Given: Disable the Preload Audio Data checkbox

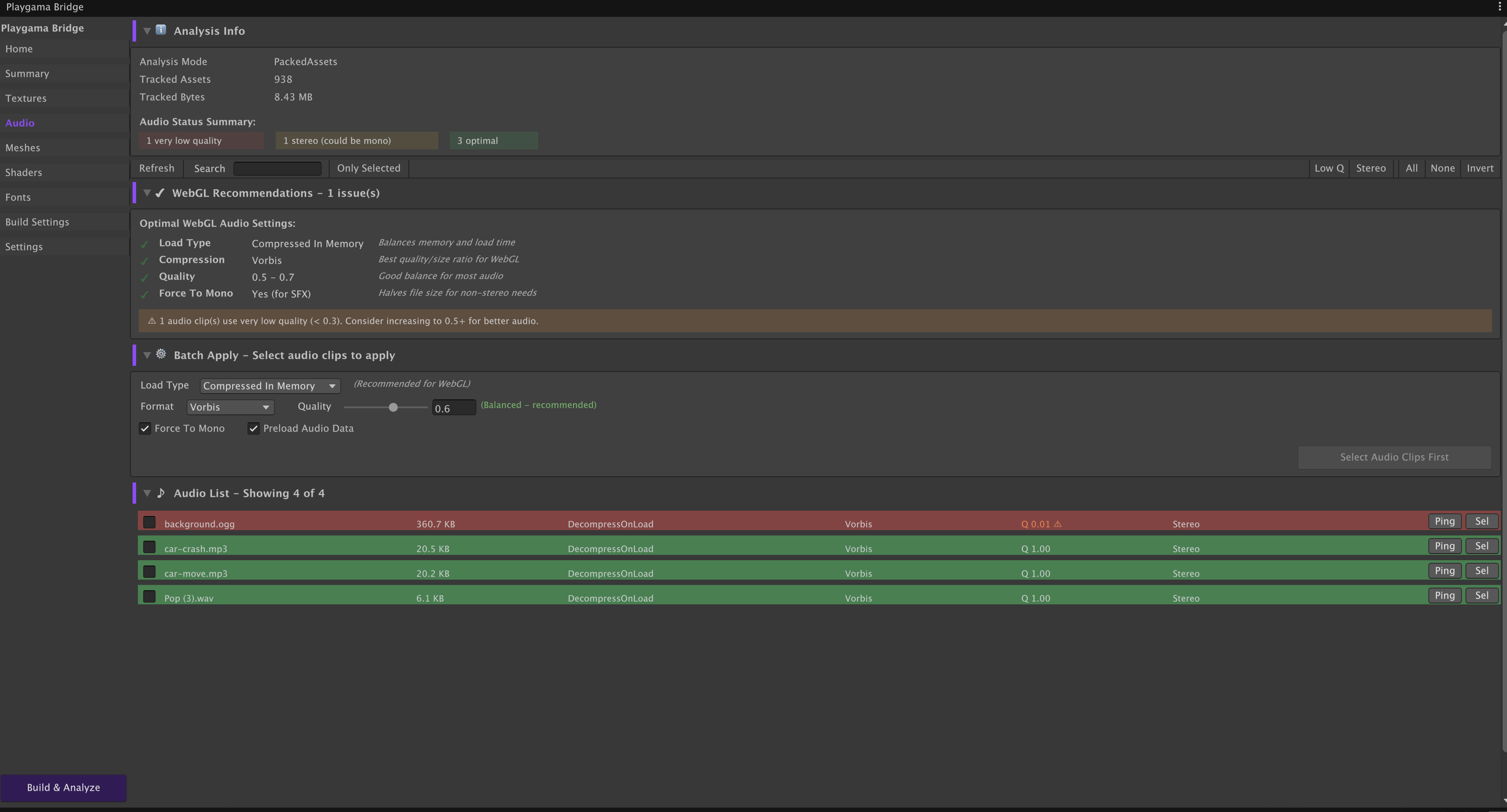Looking at the screenshot, I should coord(253,428).
